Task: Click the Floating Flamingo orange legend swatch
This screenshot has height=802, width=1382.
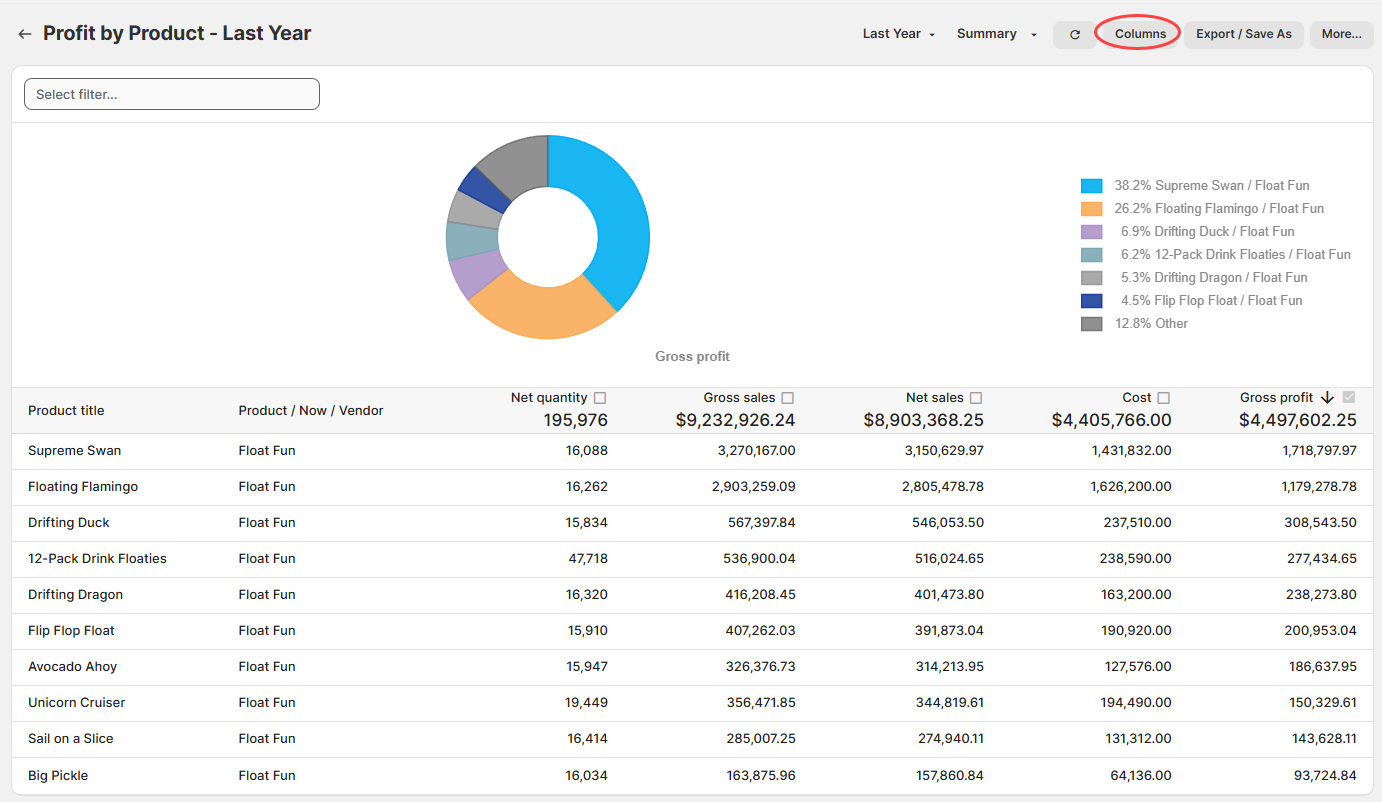Action: [1091, 209]
